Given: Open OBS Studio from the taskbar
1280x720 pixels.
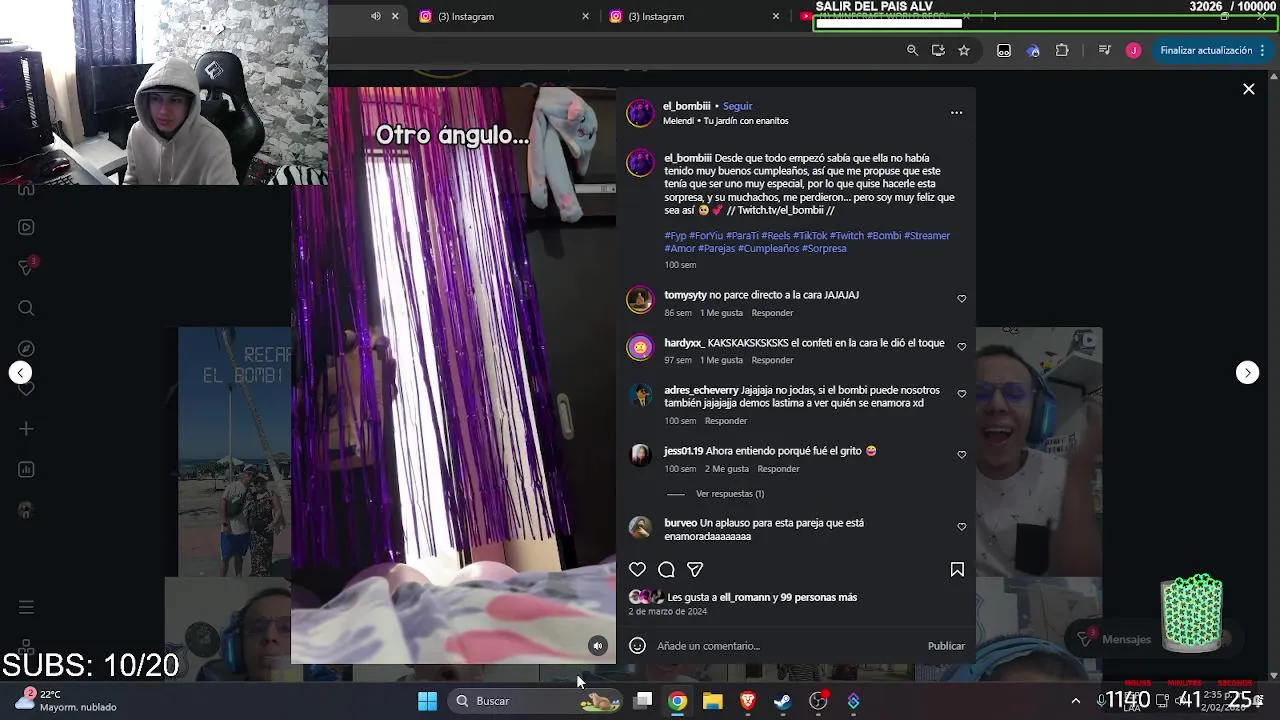Looking at the screenshot, I should pyautogui.click(x=818, y=701).
